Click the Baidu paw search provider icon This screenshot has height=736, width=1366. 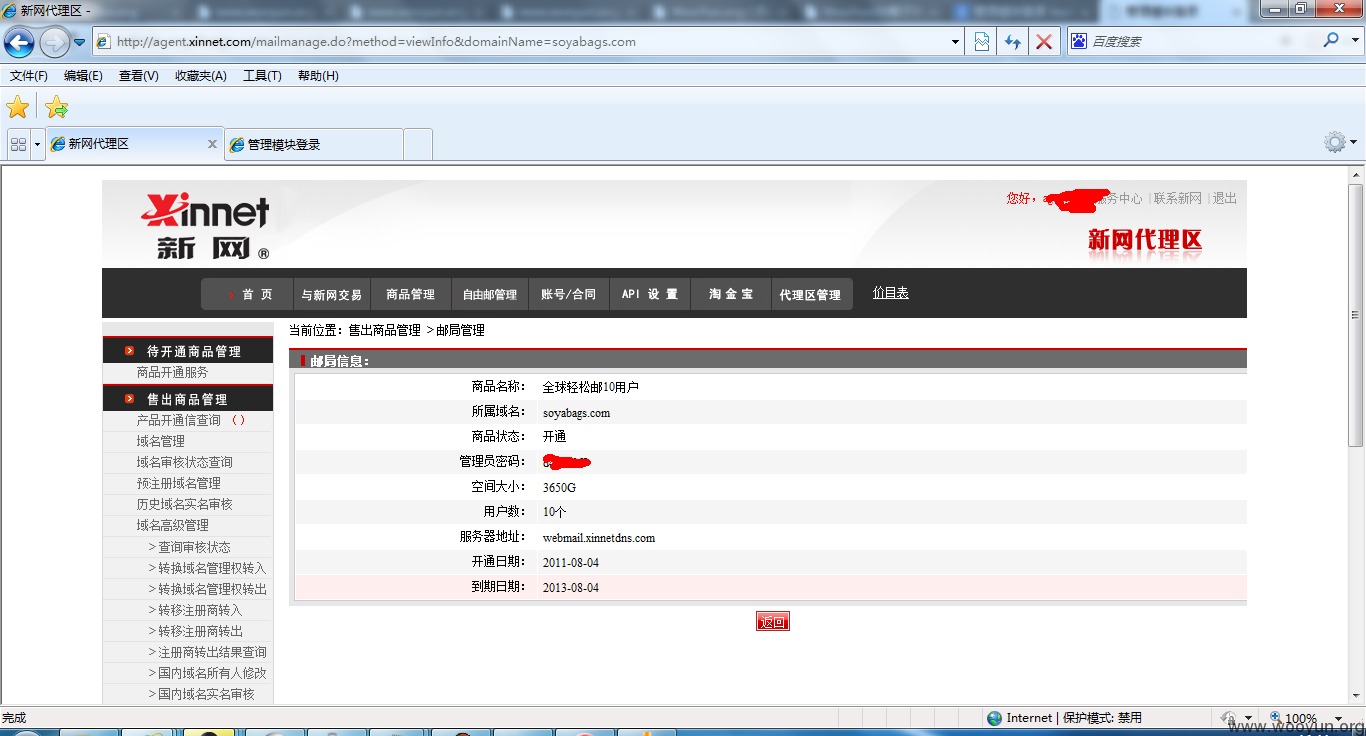click(x=1078, y=41)
